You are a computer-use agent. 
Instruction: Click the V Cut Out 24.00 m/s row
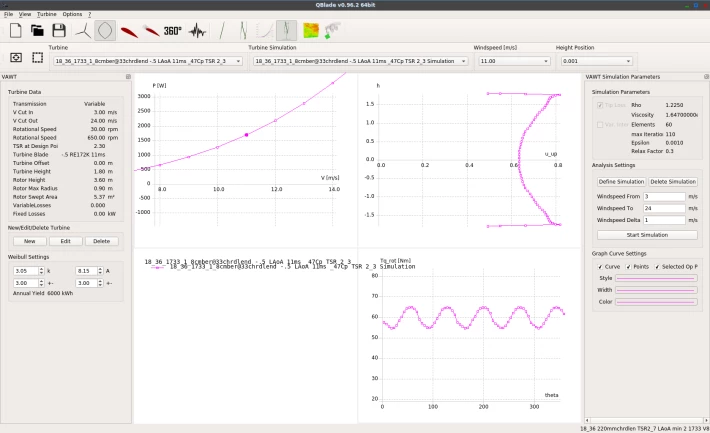tap(65, 121)
